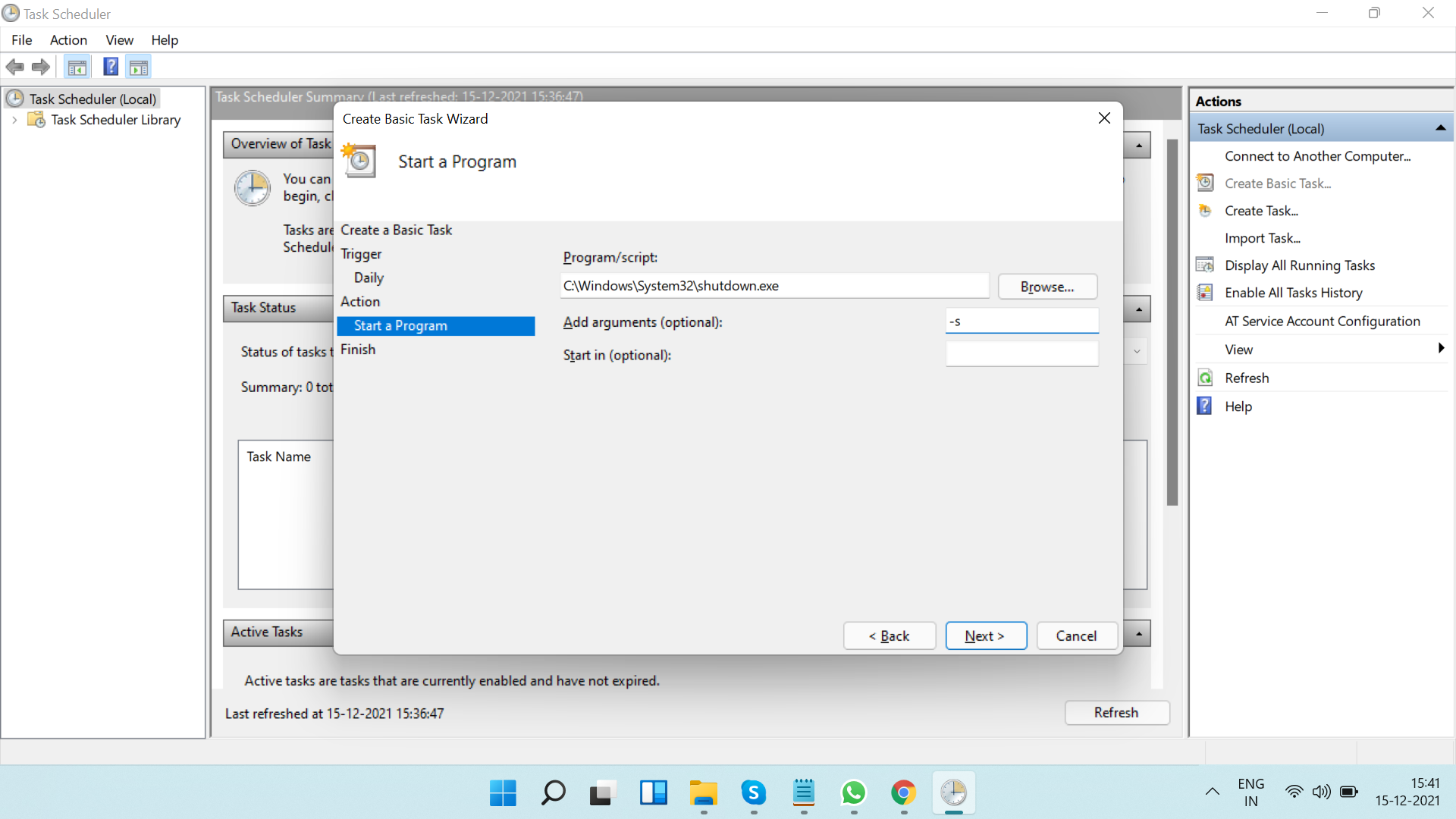Click the Browse button

pyautogui.click(x=1046, y=287)
